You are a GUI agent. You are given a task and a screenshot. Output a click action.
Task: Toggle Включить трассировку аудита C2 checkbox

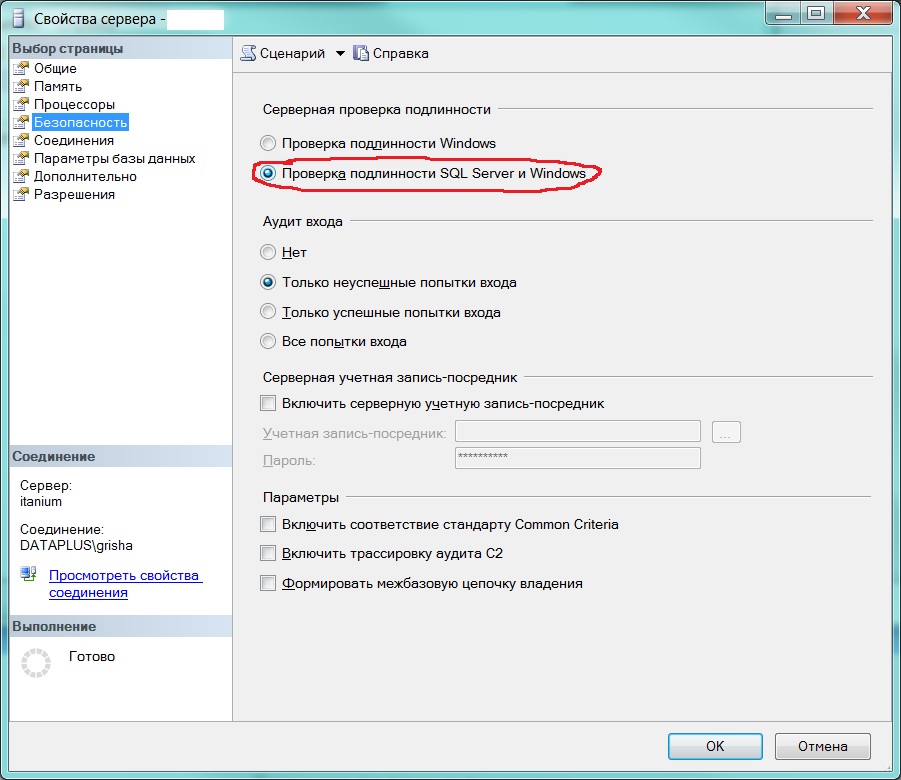click(x=268, y=554)
